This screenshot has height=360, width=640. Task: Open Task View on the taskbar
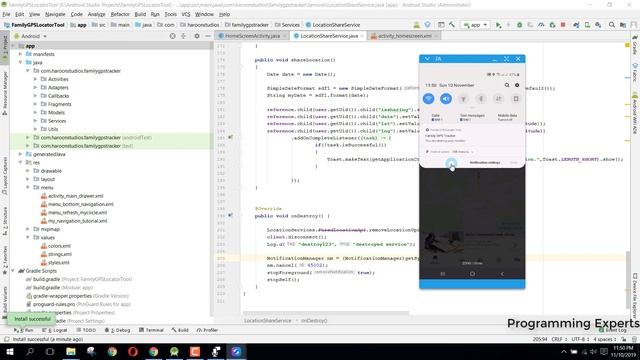pos(50,351)
